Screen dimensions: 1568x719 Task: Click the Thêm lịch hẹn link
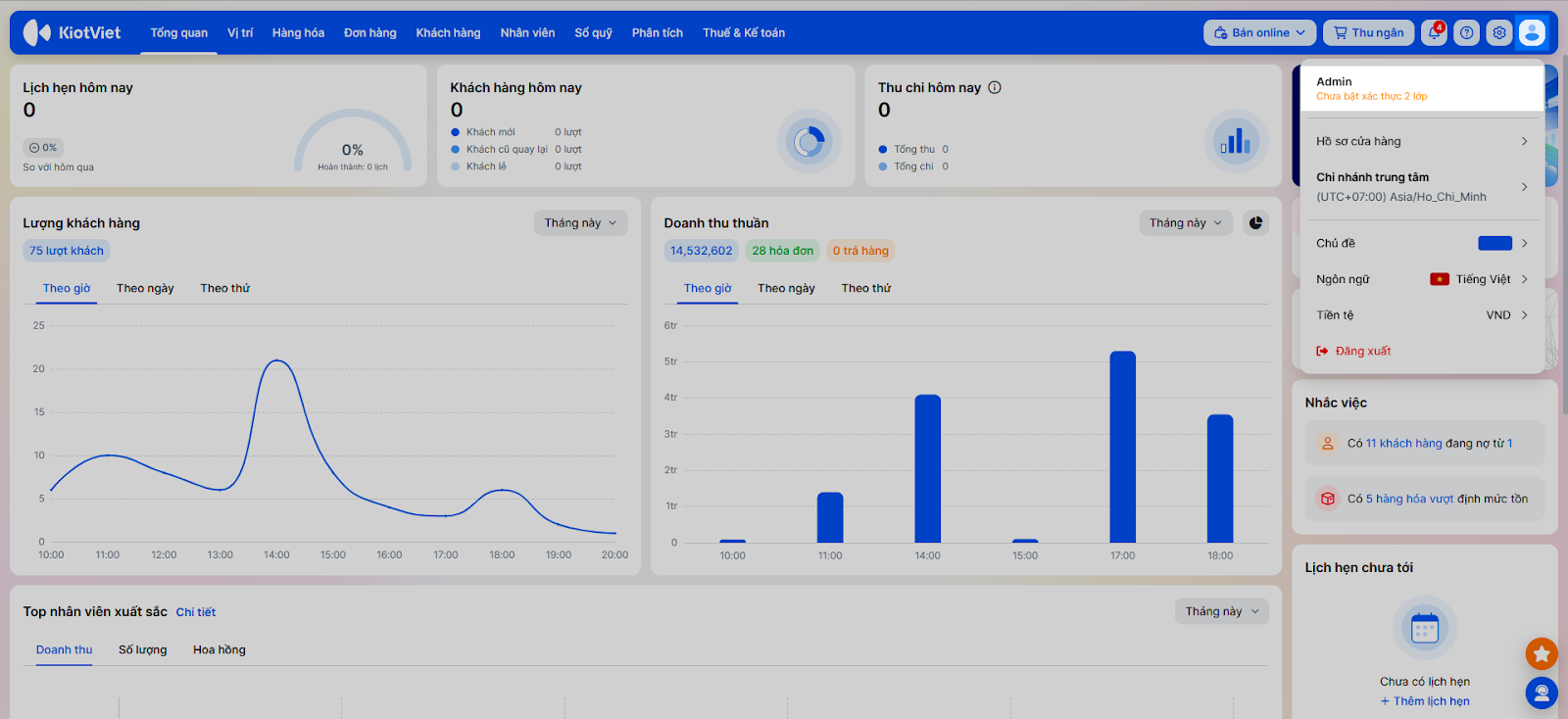point(1425,701)
